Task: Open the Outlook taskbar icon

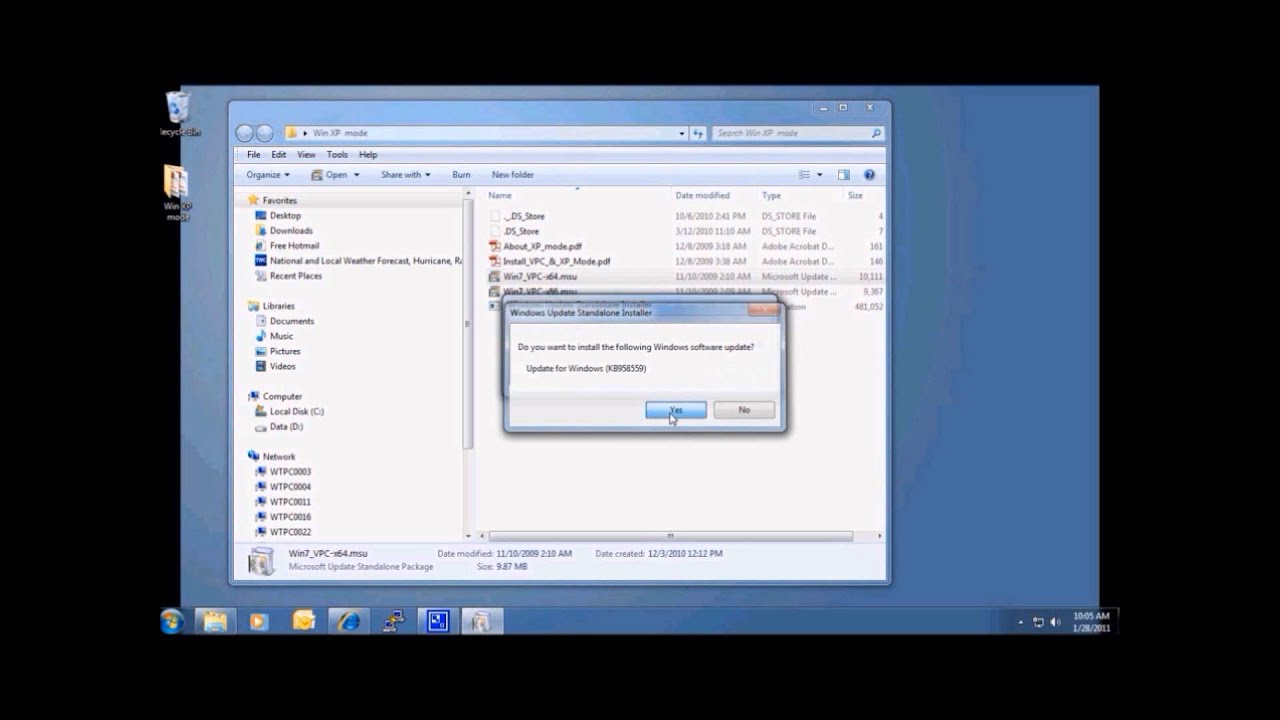Action: (304, 621)
